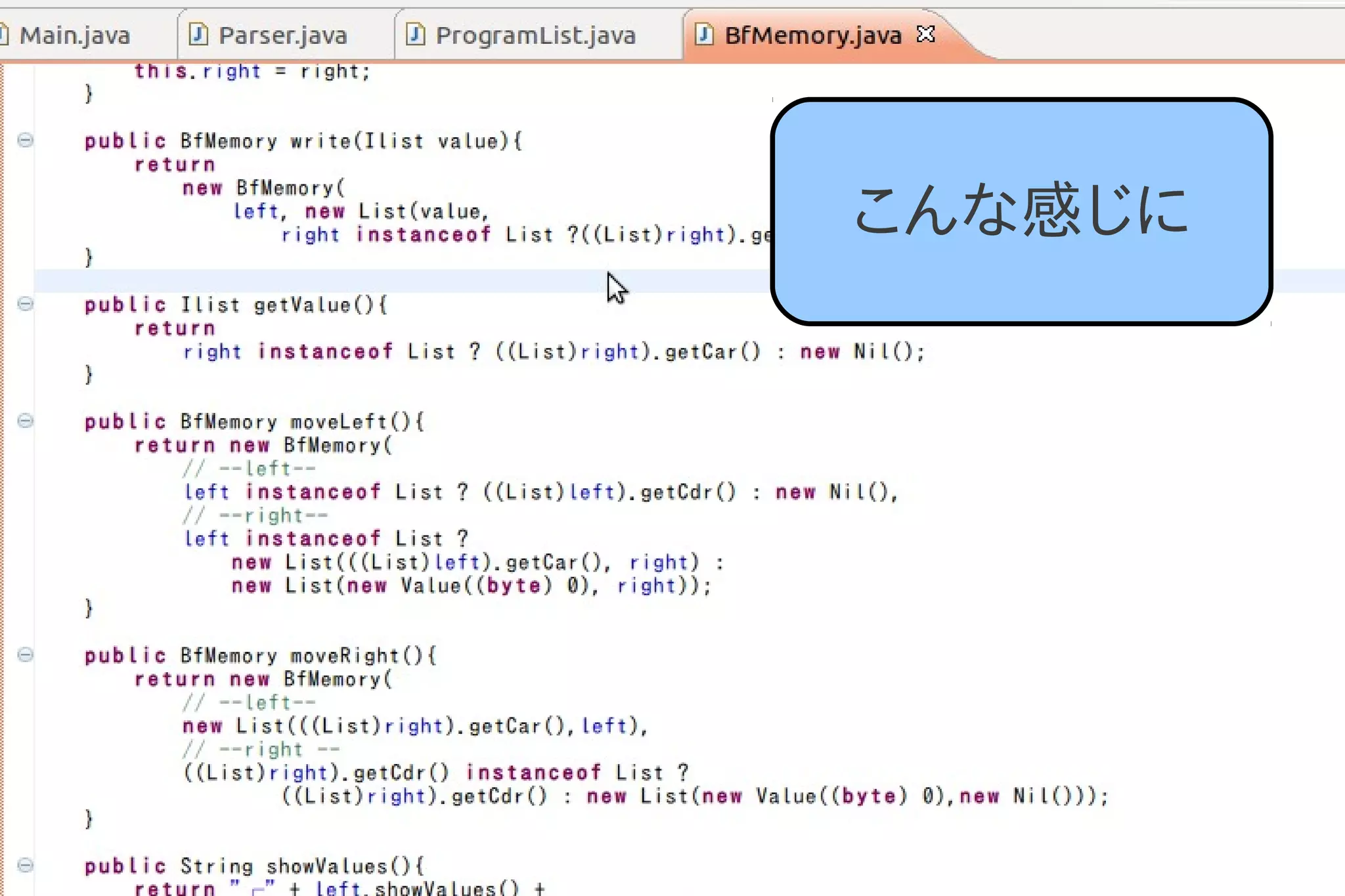Click the blue Japanese callout box
Viewport: 1345px width, 896px height.
pyautogui.click(x=1021, y=211)
